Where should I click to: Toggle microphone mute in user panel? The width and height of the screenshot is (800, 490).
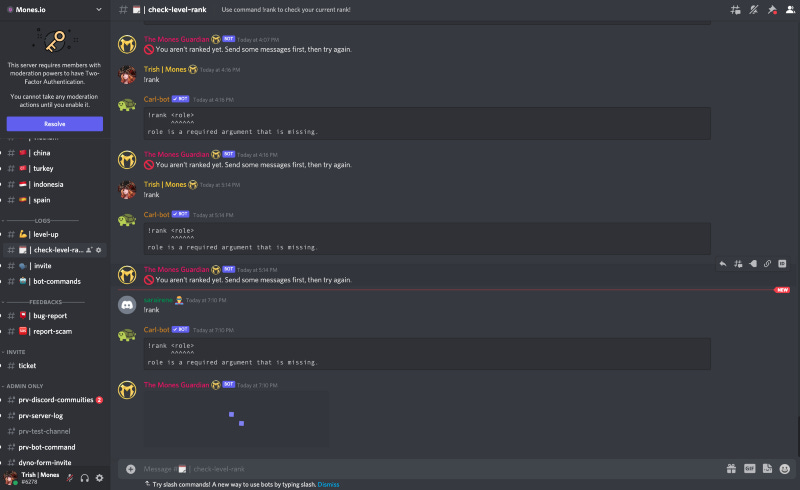click(70, 478)
